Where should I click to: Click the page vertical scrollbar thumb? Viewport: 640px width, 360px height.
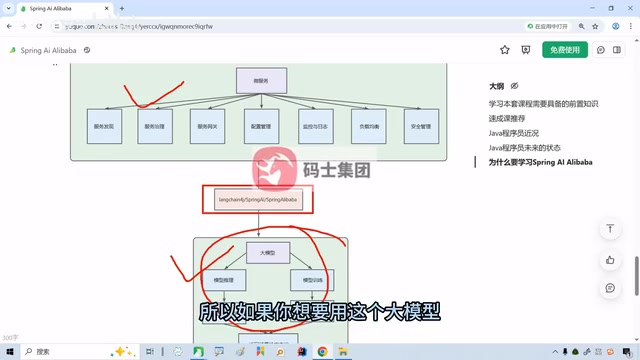pos(636,276)
